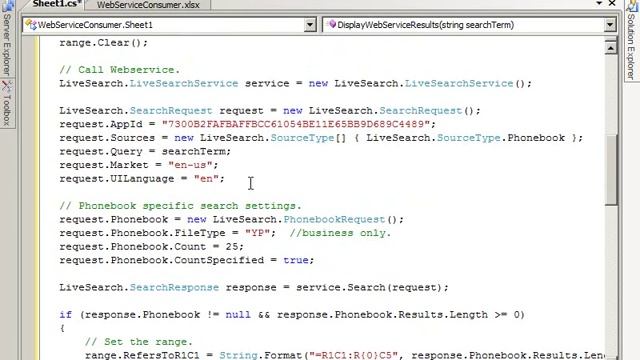
Task: Click the "en-us" market string
Action: tap(190, 165)
